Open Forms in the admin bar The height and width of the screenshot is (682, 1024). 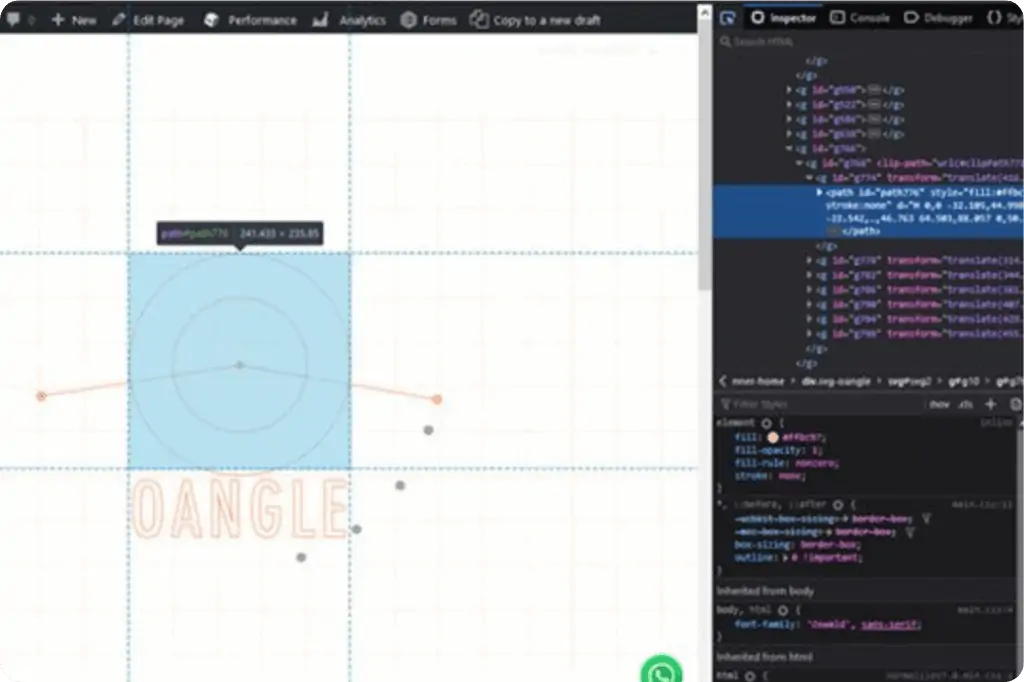point(428,20)
